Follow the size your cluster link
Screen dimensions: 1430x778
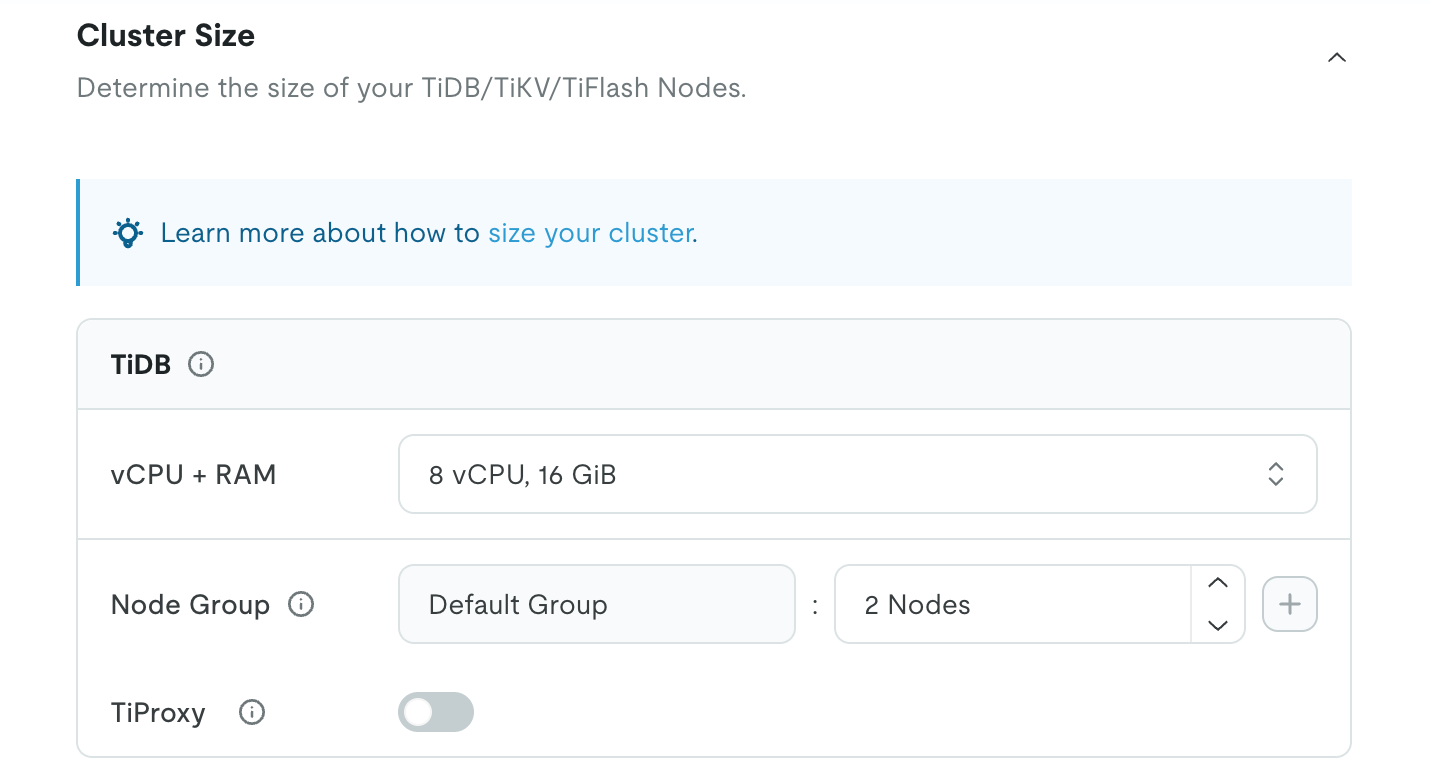(x=590, y=232)
